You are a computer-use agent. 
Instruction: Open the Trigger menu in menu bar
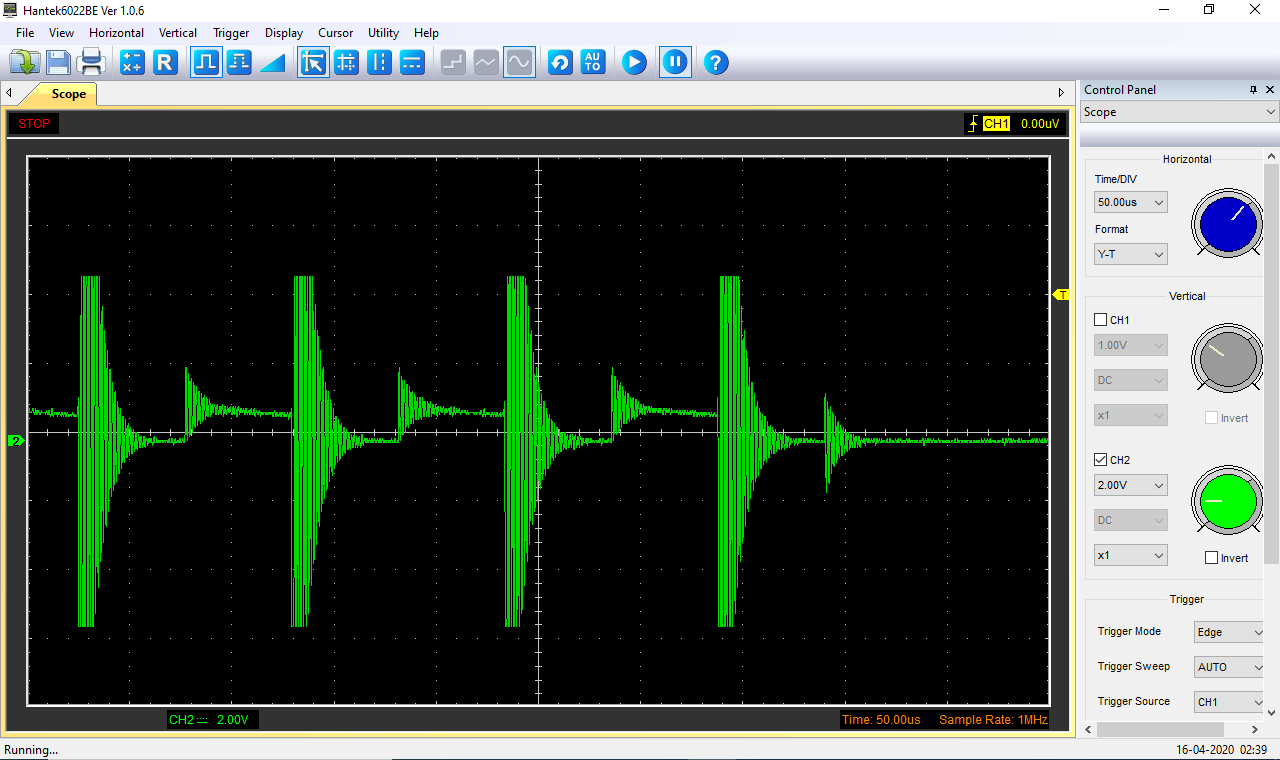(x=231, y=33)
